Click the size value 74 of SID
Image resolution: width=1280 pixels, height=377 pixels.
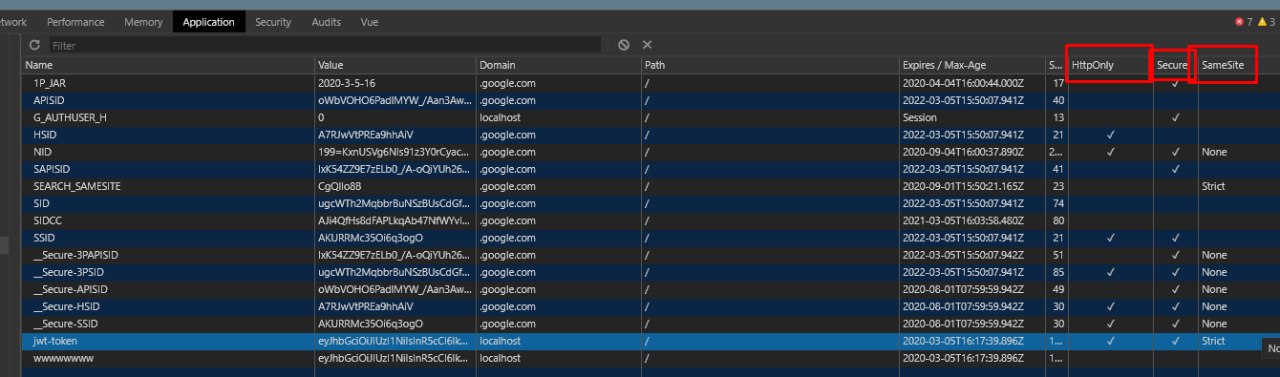[x=1058, y=203]
